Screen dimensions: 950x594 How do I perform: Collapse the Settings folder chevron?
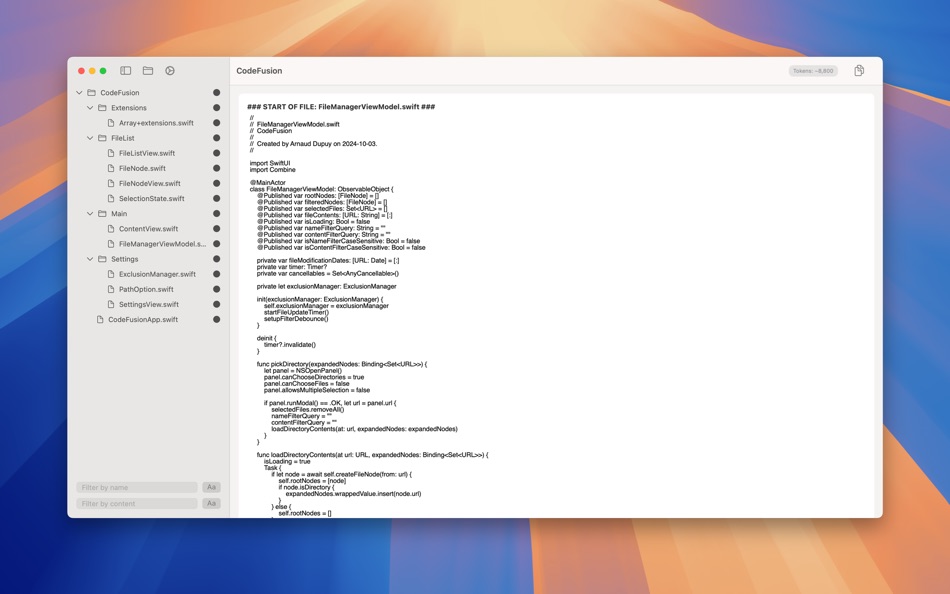tap(90, 259)
